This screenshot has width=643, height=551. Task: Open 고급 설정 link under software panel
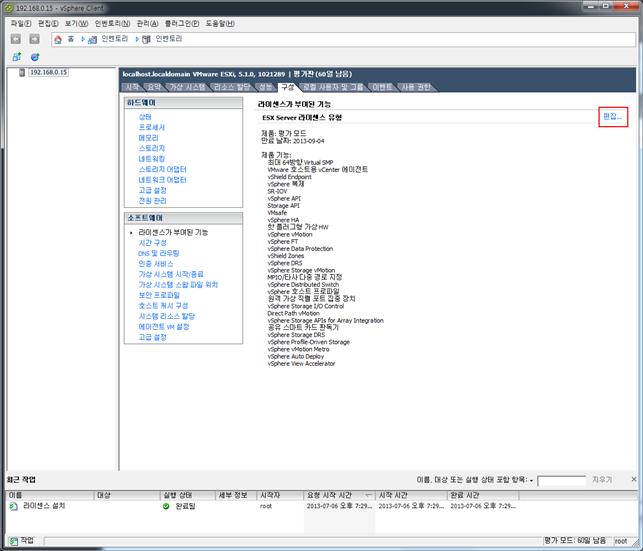tap(152, 337)
